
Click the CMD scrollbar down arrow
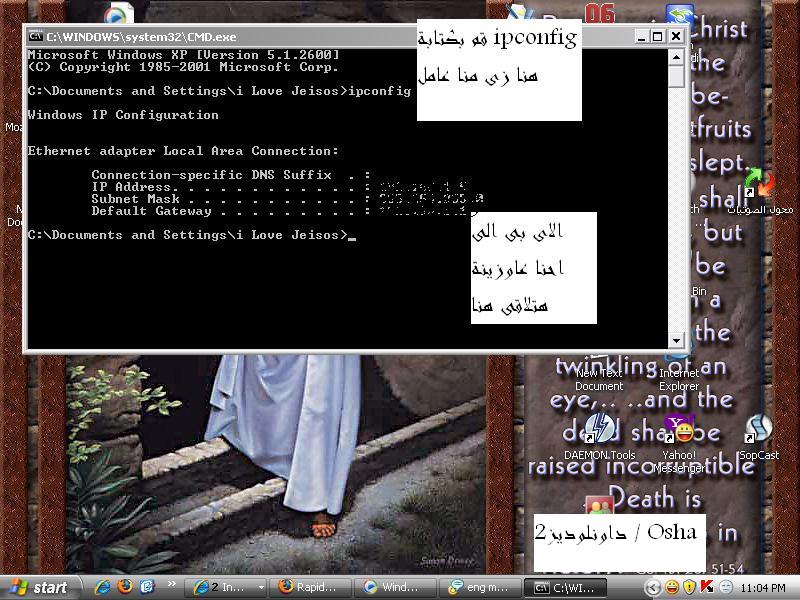(676, 340)
